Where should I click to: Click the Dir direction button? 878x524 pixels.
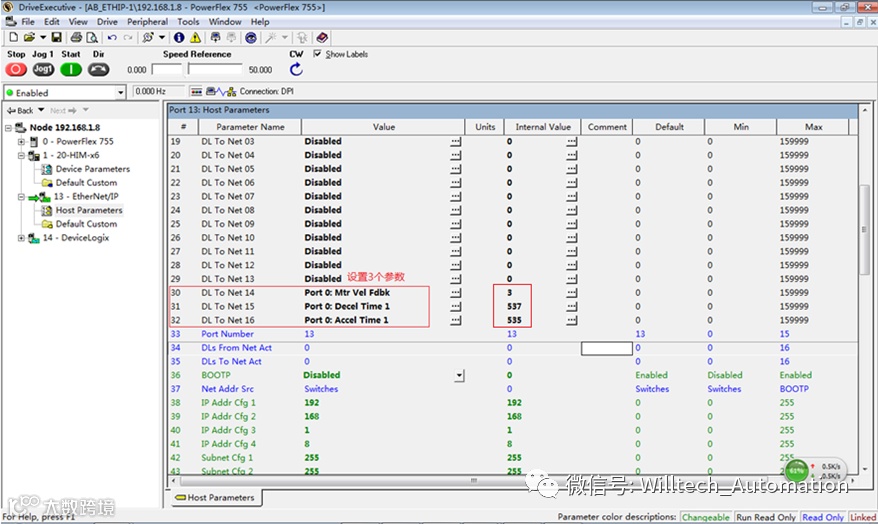(x=99, y=69)
